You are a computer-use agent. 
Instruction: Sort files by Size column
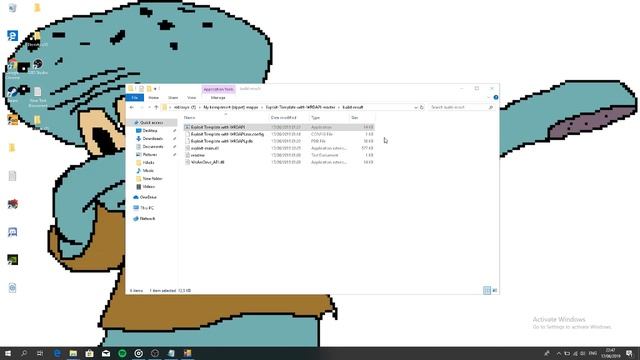tap(355, 118)
